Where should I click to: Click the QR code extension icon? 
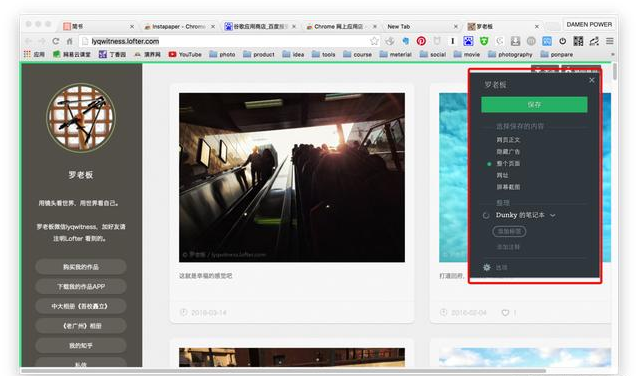pyautogui.click(x=578, y=41)
